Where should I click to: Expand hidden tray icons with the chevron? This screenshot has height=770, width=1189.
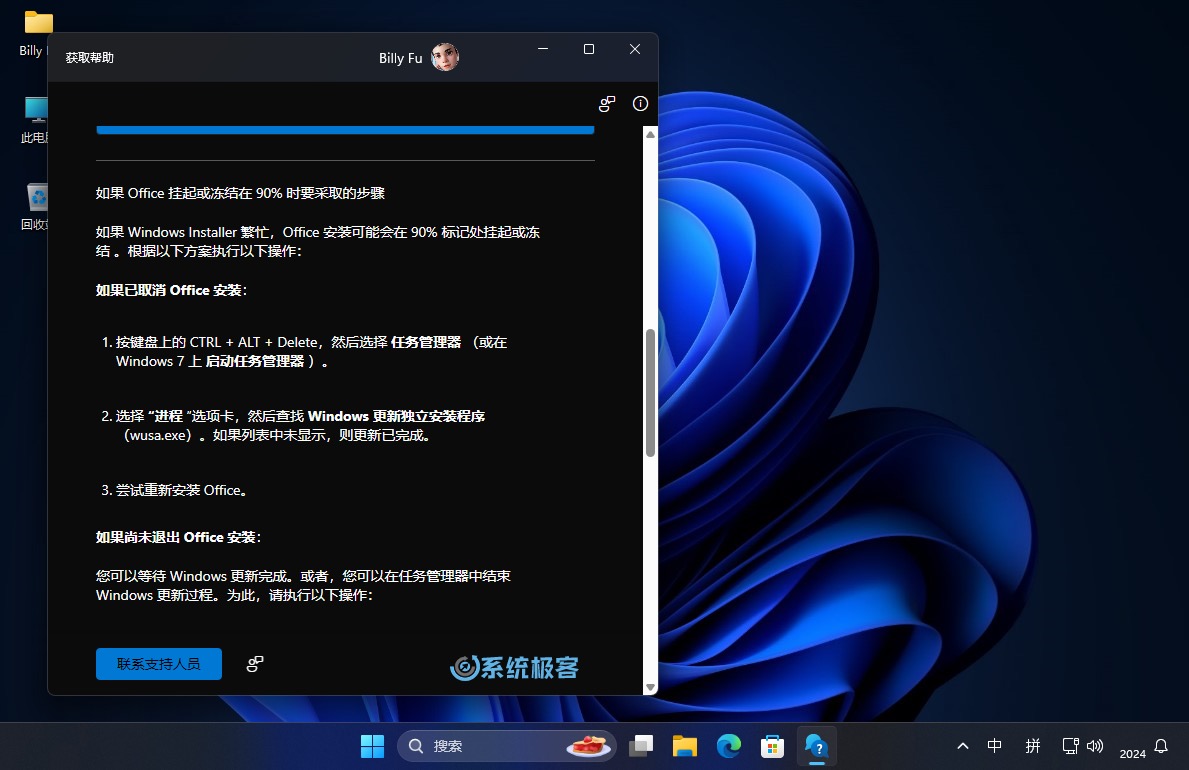pos(962,745)
